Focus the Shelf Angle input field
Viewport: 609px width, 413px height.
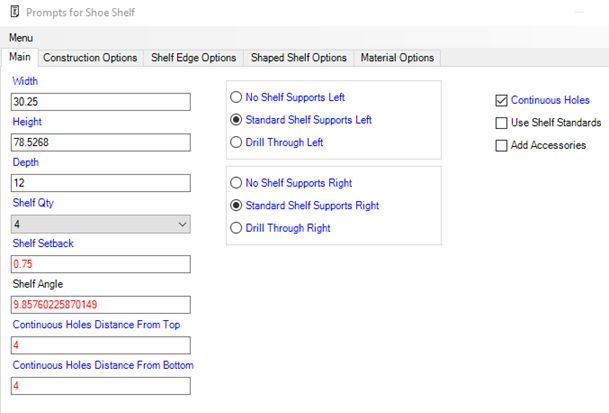[x=100, y=305]
